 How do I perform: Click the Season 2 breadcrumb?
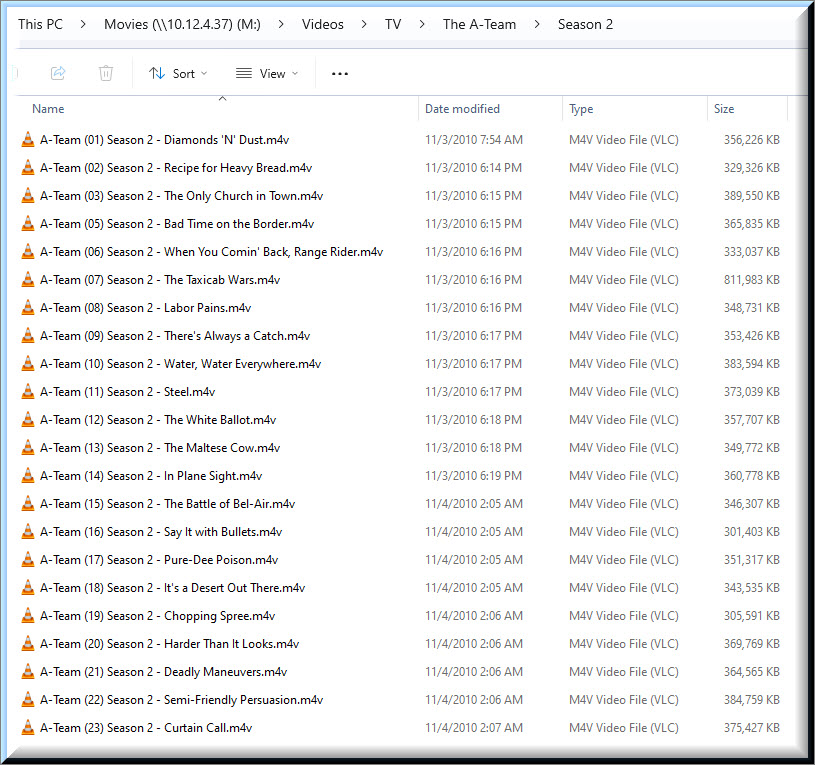[x=585, y=24]
